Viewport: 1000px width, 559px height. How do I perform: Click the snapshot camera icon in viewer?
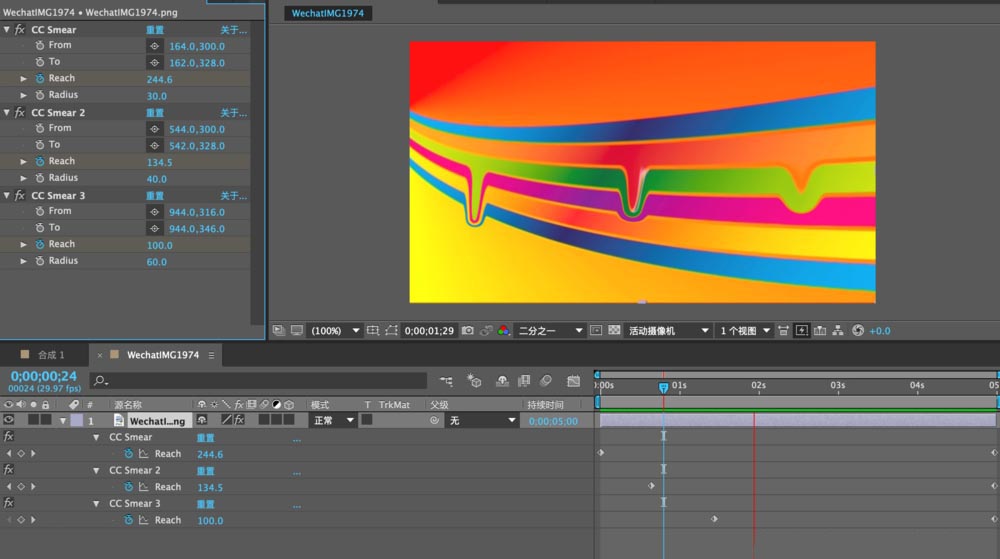[x=467, y=330]
